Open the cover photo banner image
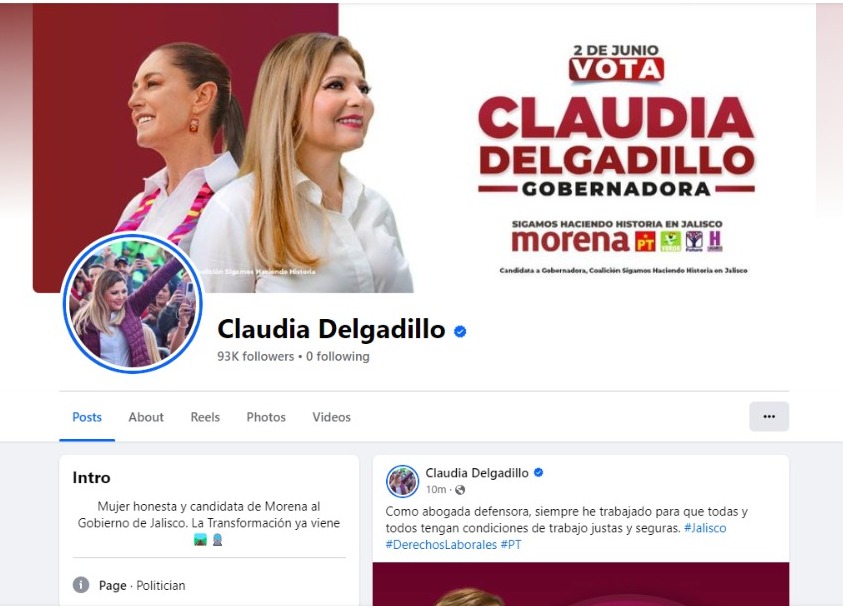Screen dimensions: 843x606 pos(424,148)
